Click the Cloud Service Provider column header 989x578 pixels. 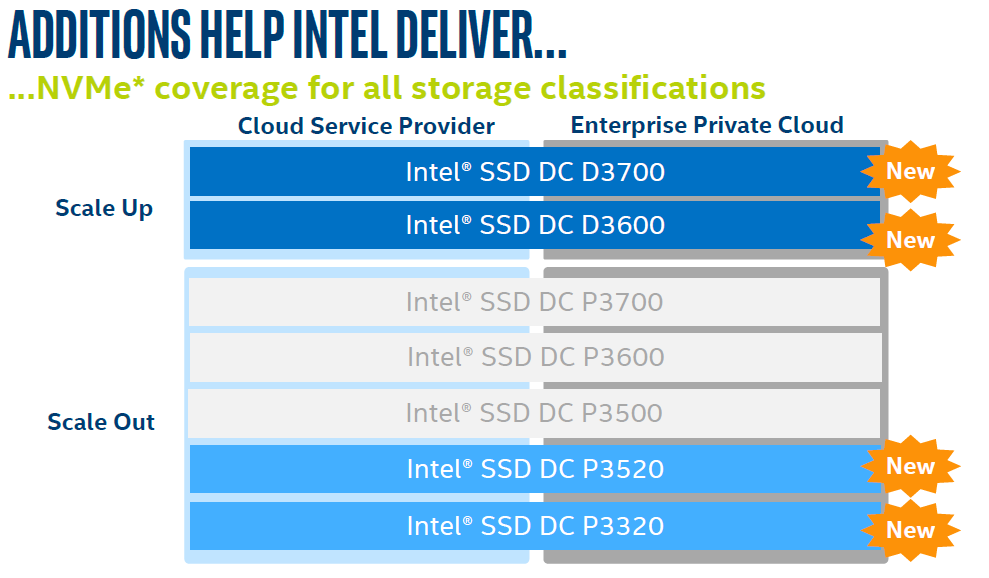pyautogui.click(x=366, y=126)
